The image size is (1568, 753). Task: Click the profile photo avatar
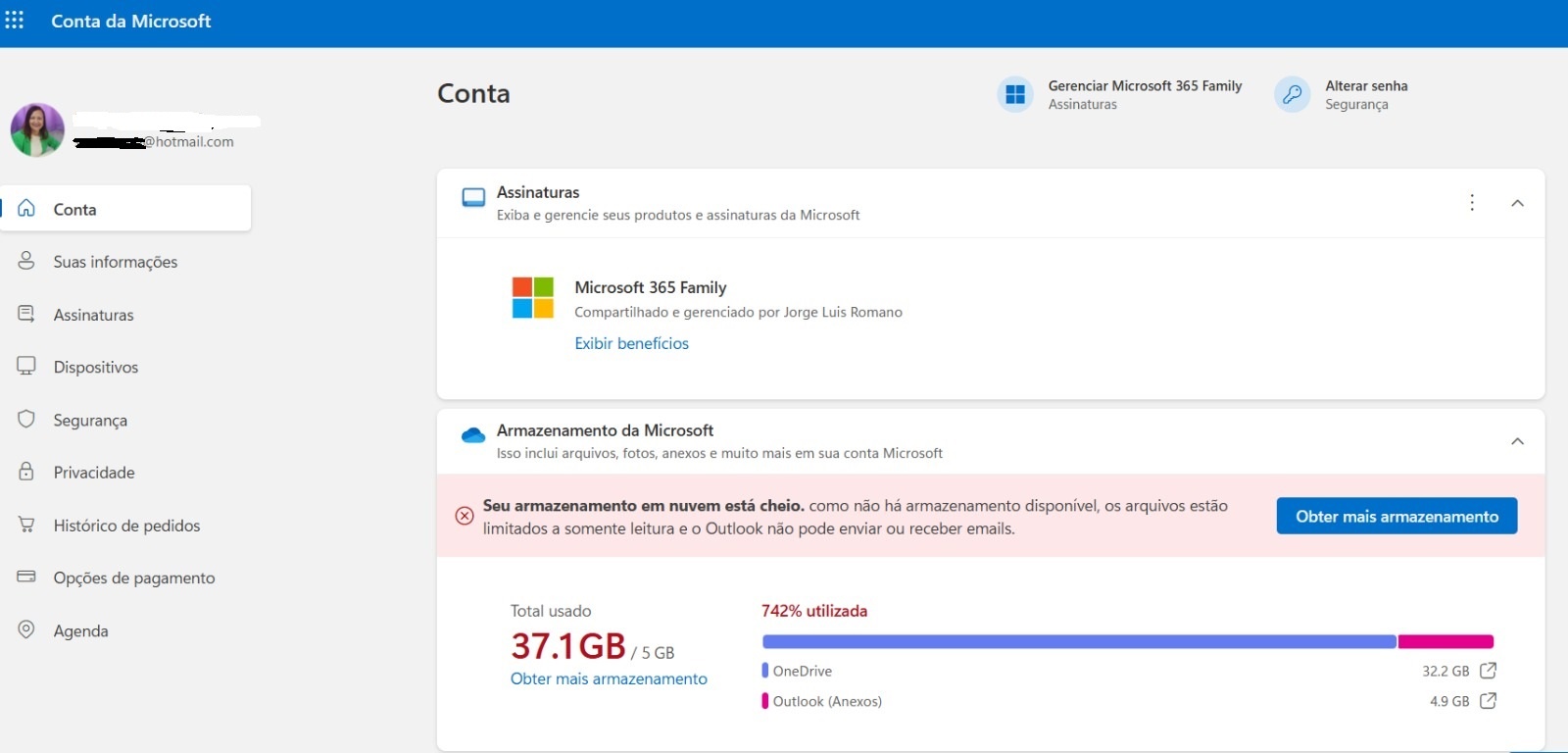point(37,129)
